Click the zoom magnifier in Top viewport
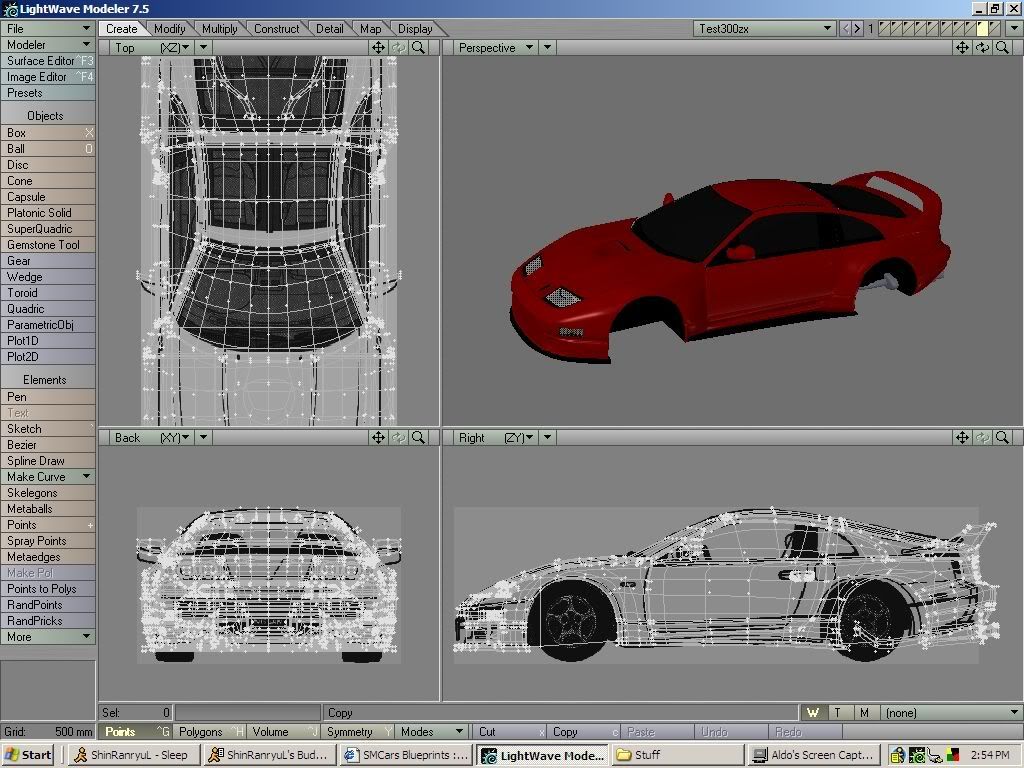 [x=419, y=47]
